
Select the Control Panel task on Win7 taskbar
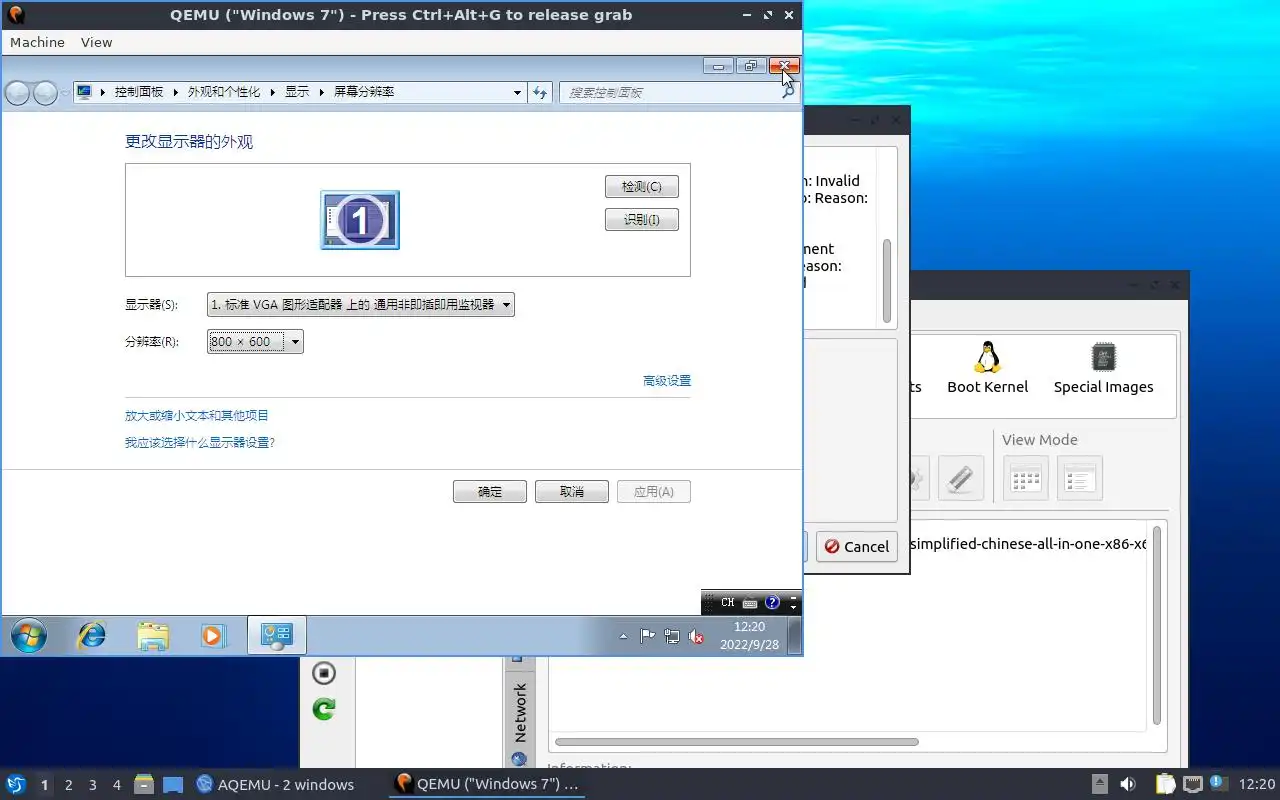(x=276, y=635)
